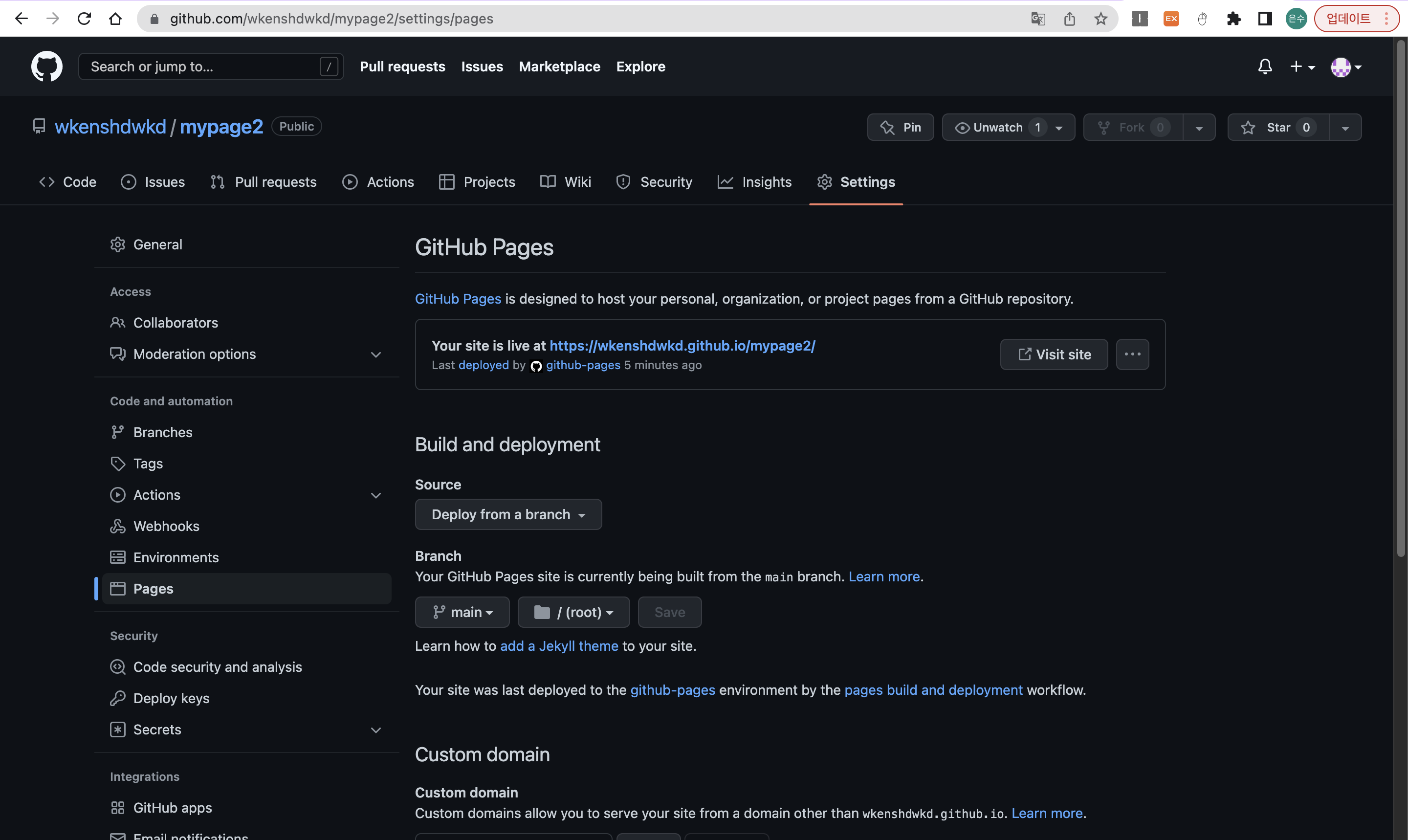Bookmark this page with star icon
Viewport: 1408px width, 840px height.
[x=1100, y=19]
